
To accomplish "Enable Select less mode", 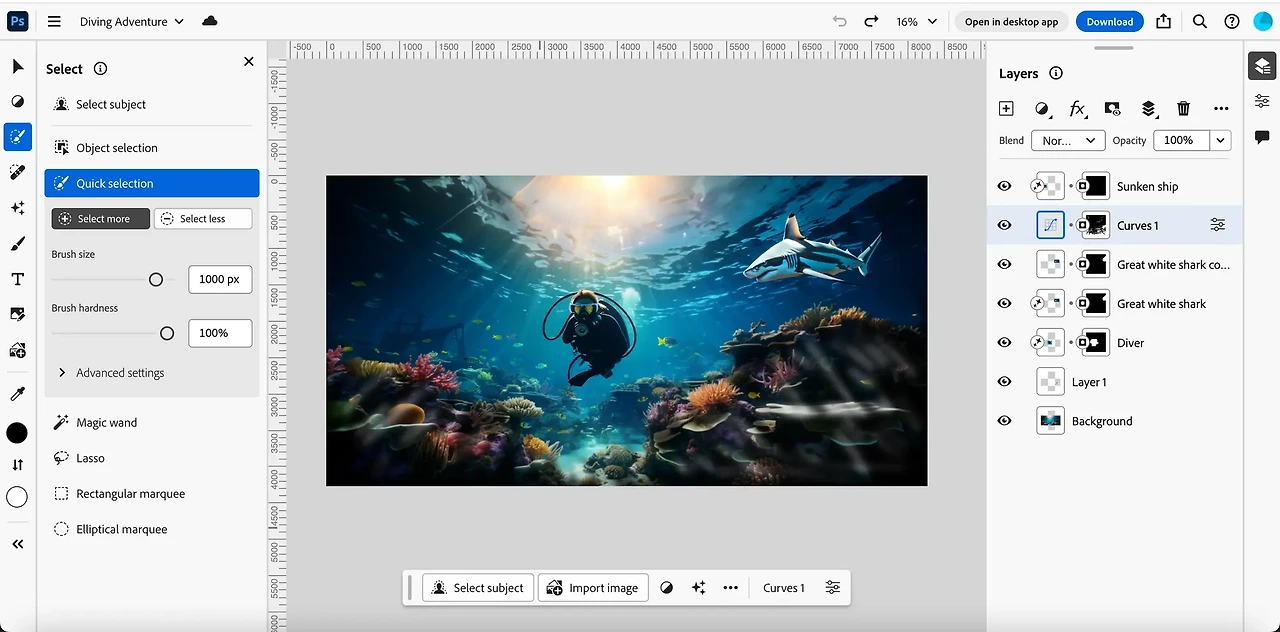I will coord(203,219).
